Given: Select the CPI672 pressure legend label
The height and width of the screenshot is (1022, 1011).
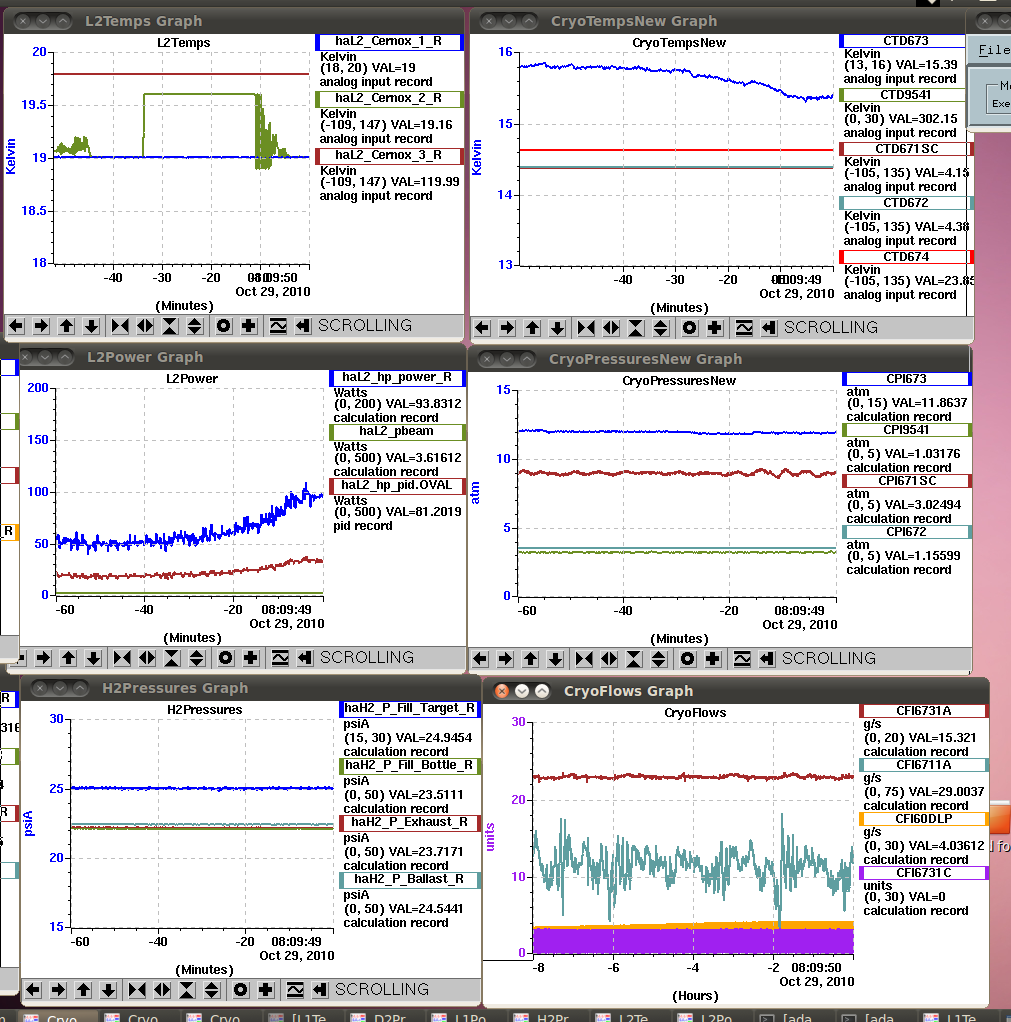Looking at the screenshot, I should point(906,533).
